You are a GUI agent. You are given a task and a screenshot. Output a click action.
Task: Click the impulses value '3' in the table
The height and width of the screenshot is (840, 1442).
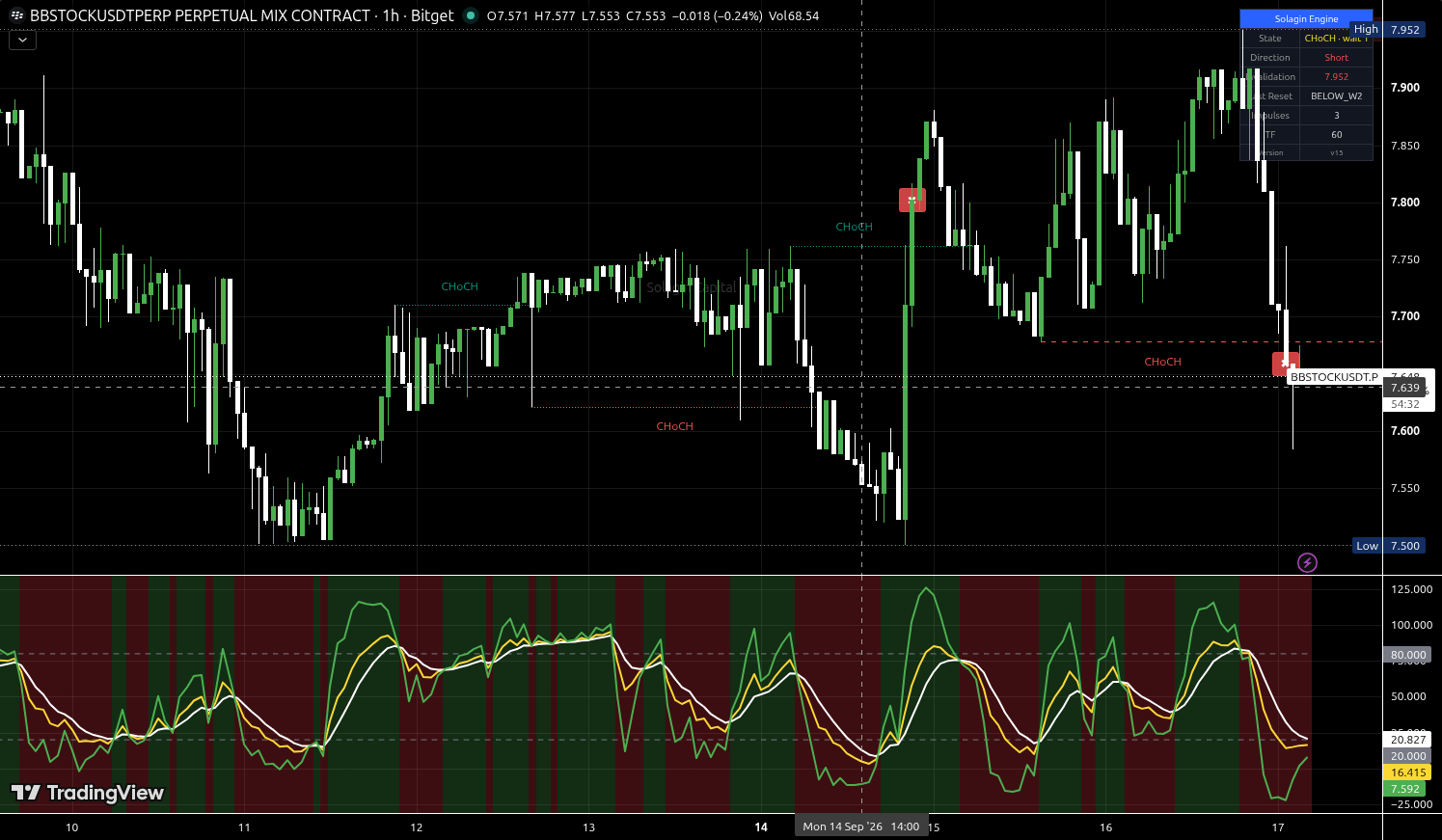(x=1336, y=116)
